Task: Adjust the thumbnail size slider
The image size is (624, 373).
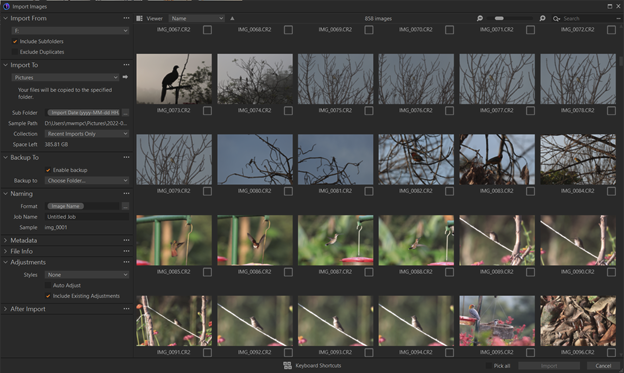Action: [x=499, y=18]
